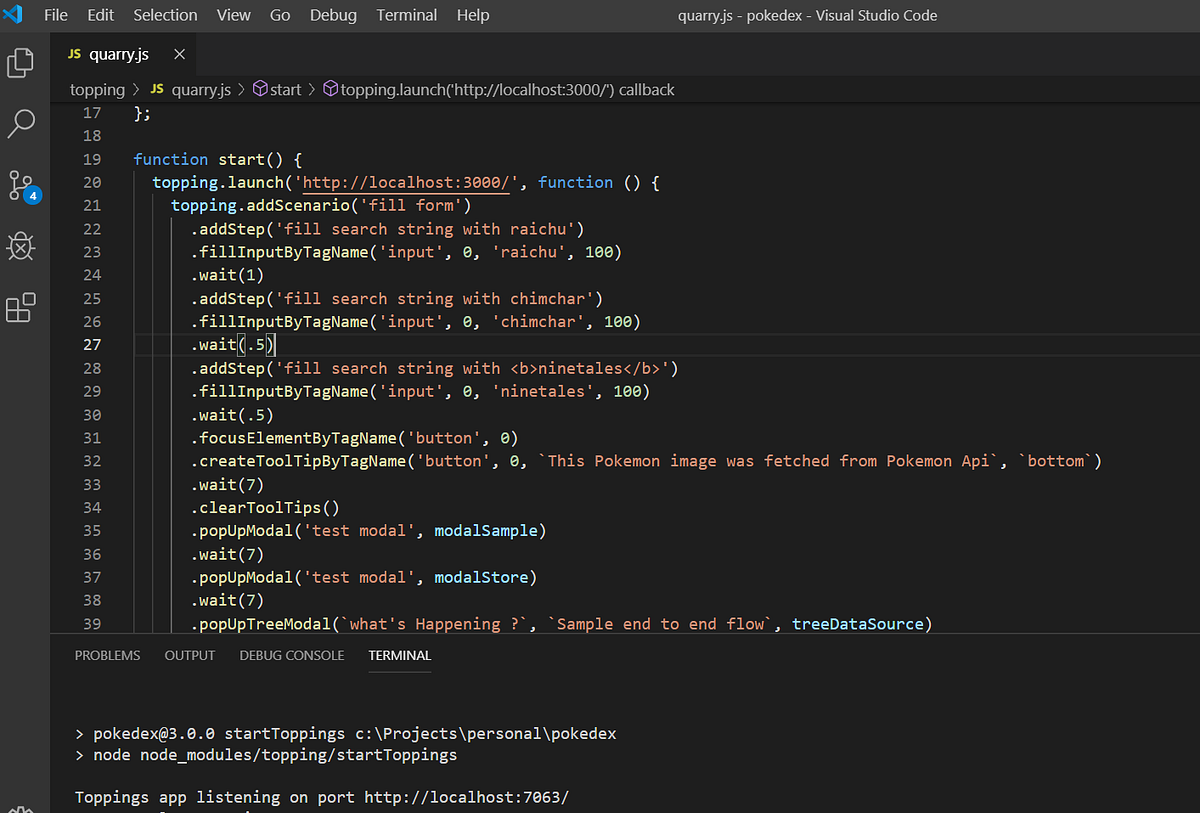Expand the topping breadcrumb item
The height and width of the screenshot is (813, 1200).
click(97, 89)
